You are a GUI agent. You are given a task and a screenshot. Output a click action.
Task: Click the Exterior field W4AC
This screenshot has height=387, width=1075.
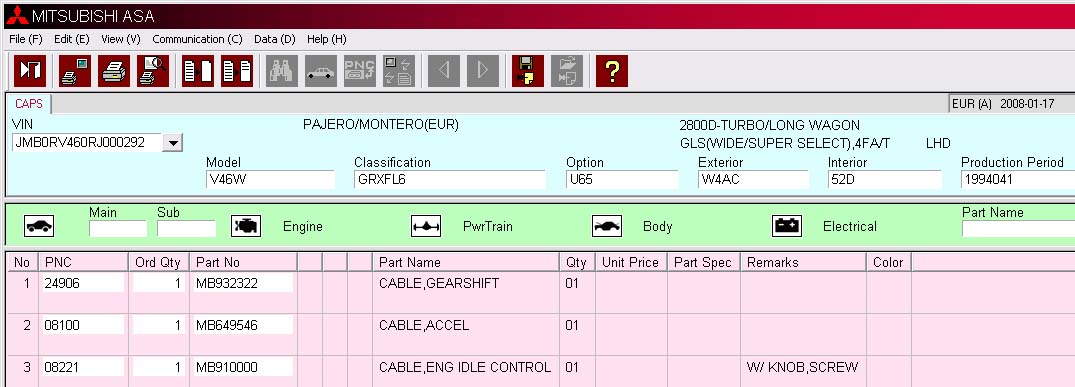click(753, 180)
